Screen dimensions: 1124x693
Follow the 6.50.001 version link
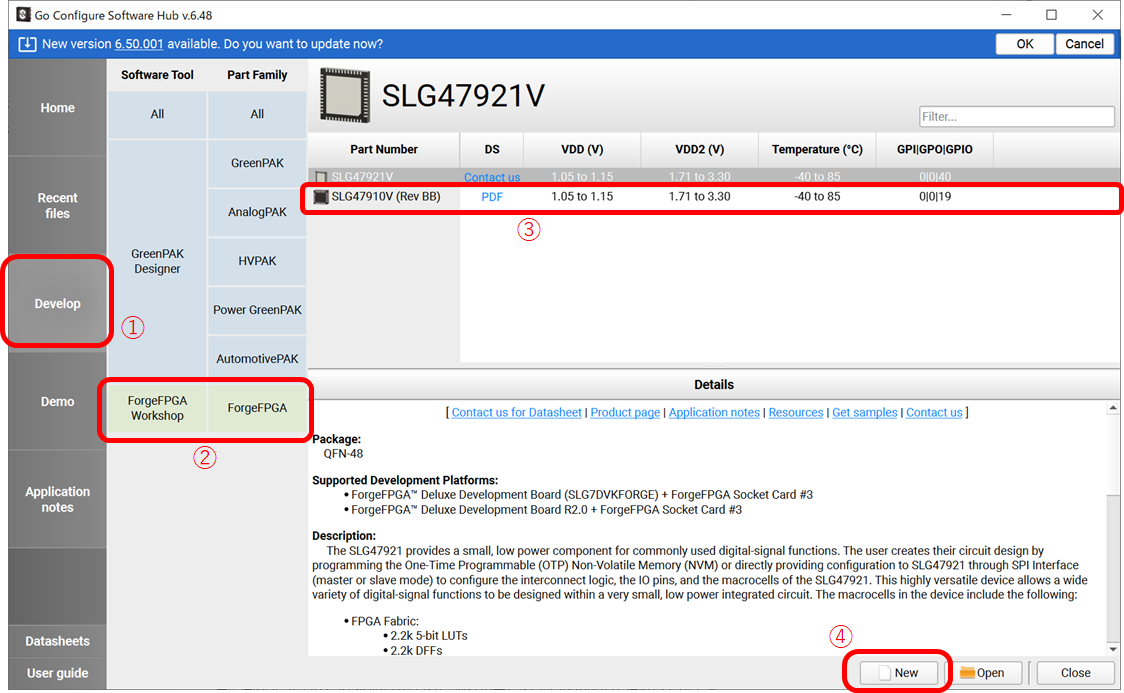[139, 44]
